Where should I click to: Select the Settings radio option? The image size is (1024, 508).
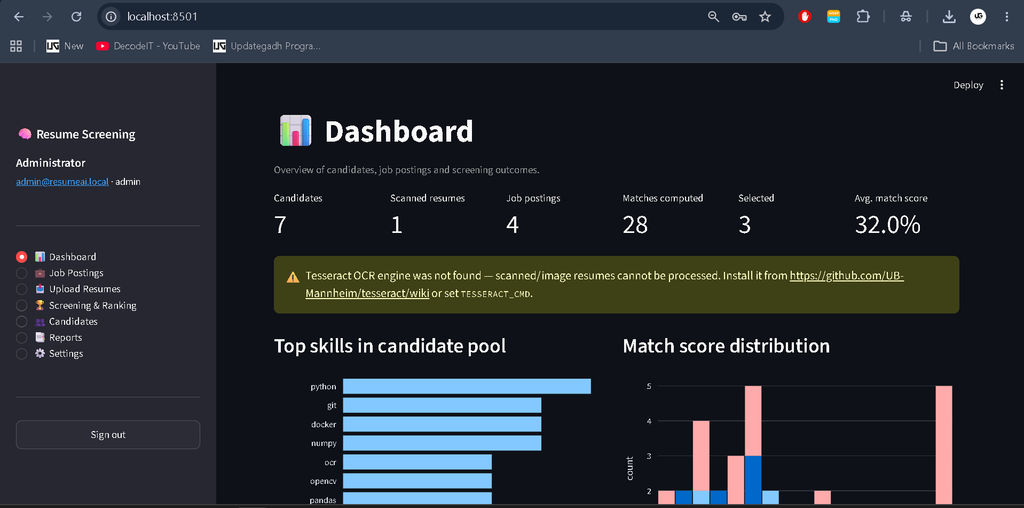click(22, 353)
